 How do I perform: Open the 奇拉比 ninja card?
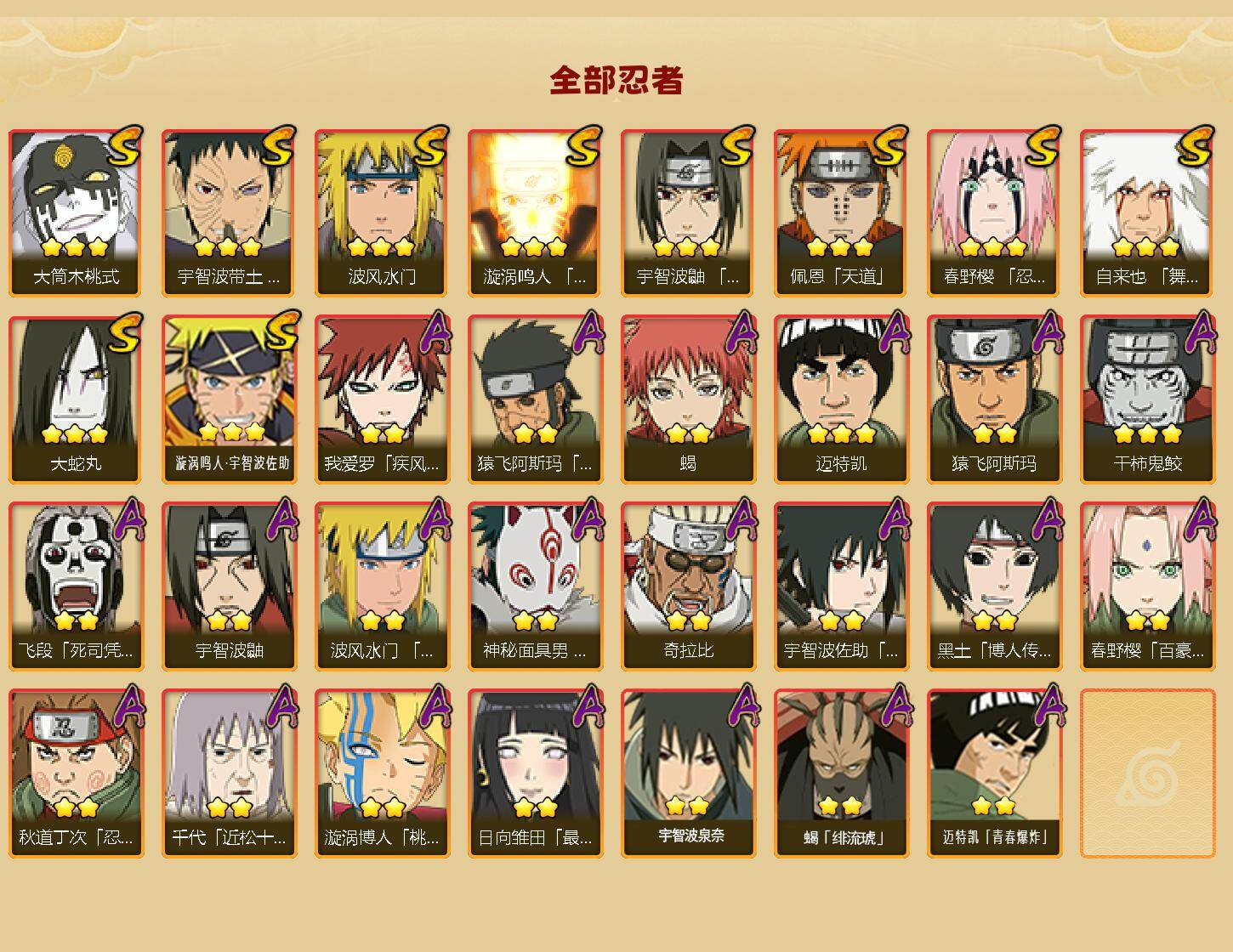[x=688, y=586]
